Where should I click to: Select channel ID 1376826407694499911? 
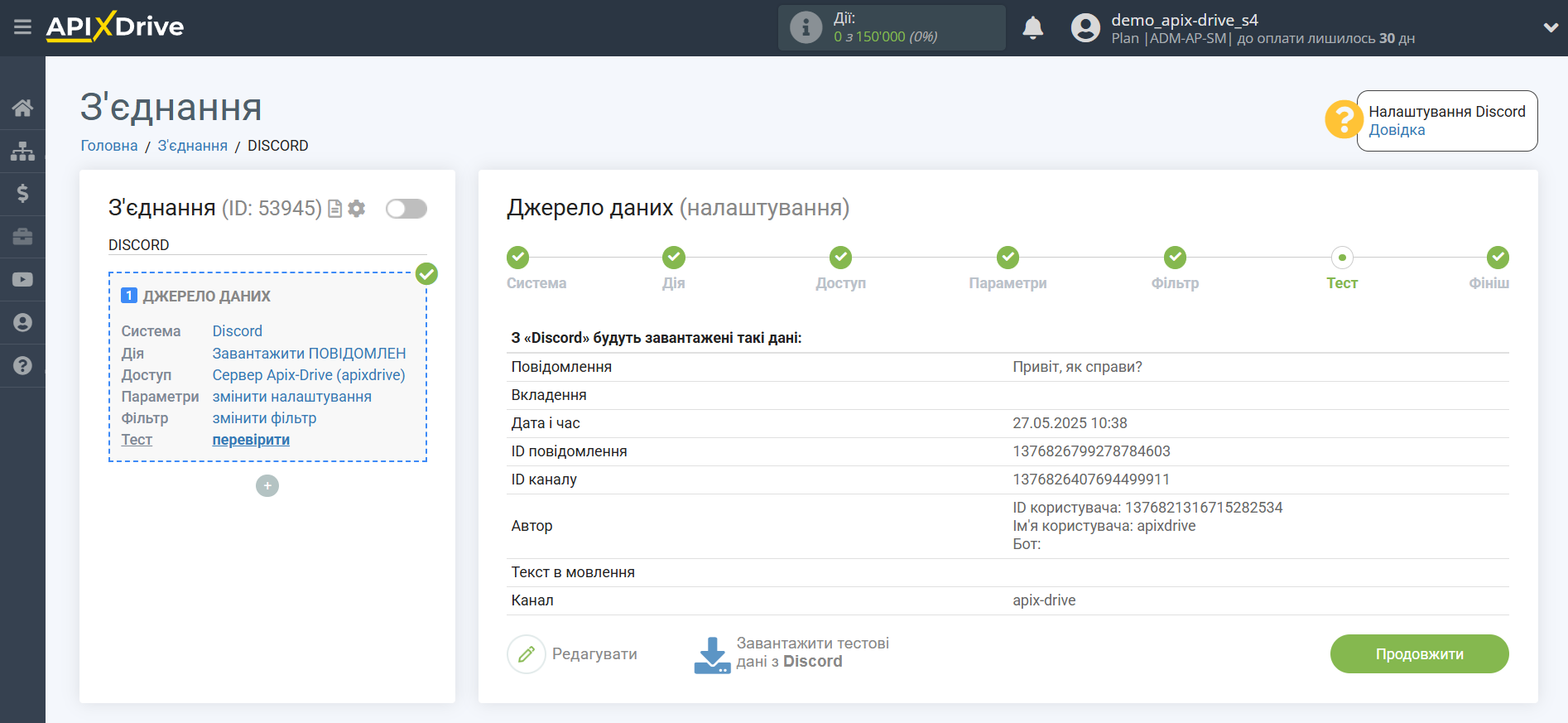[1091, 480]
